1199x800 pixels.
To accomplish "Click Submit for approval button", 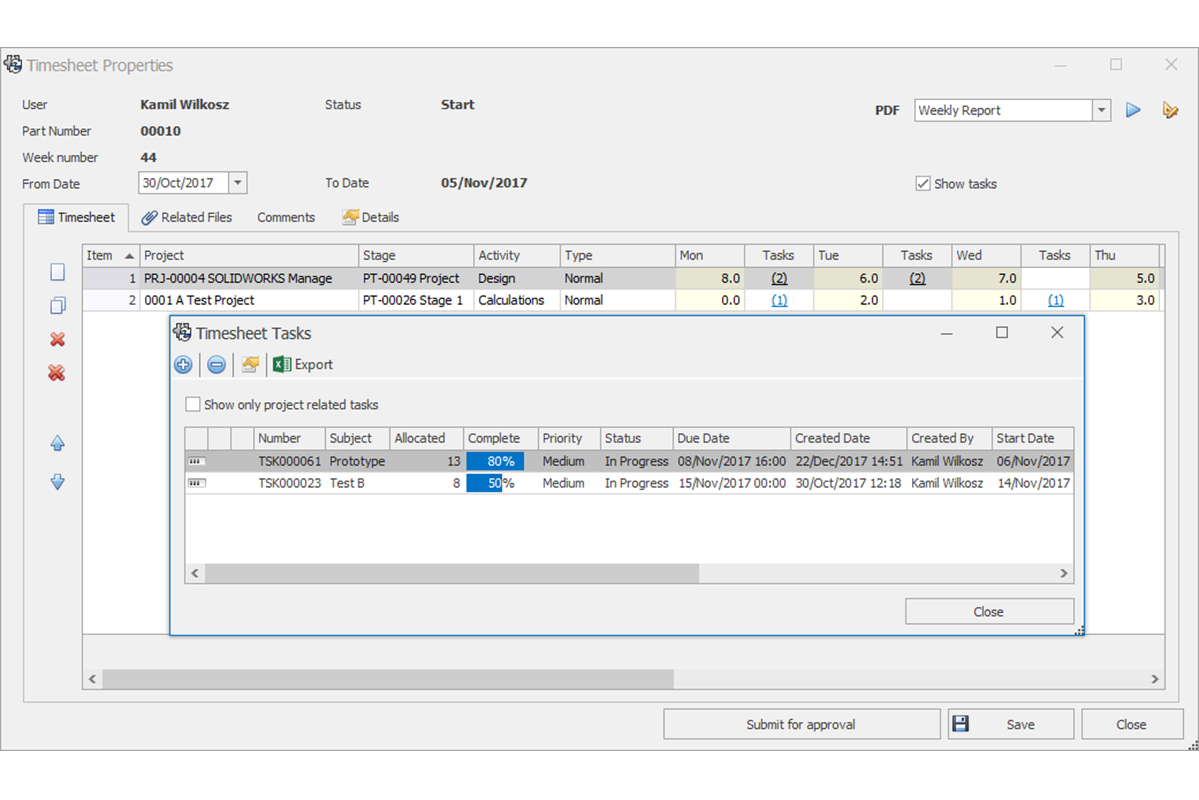I will (801, 724).
